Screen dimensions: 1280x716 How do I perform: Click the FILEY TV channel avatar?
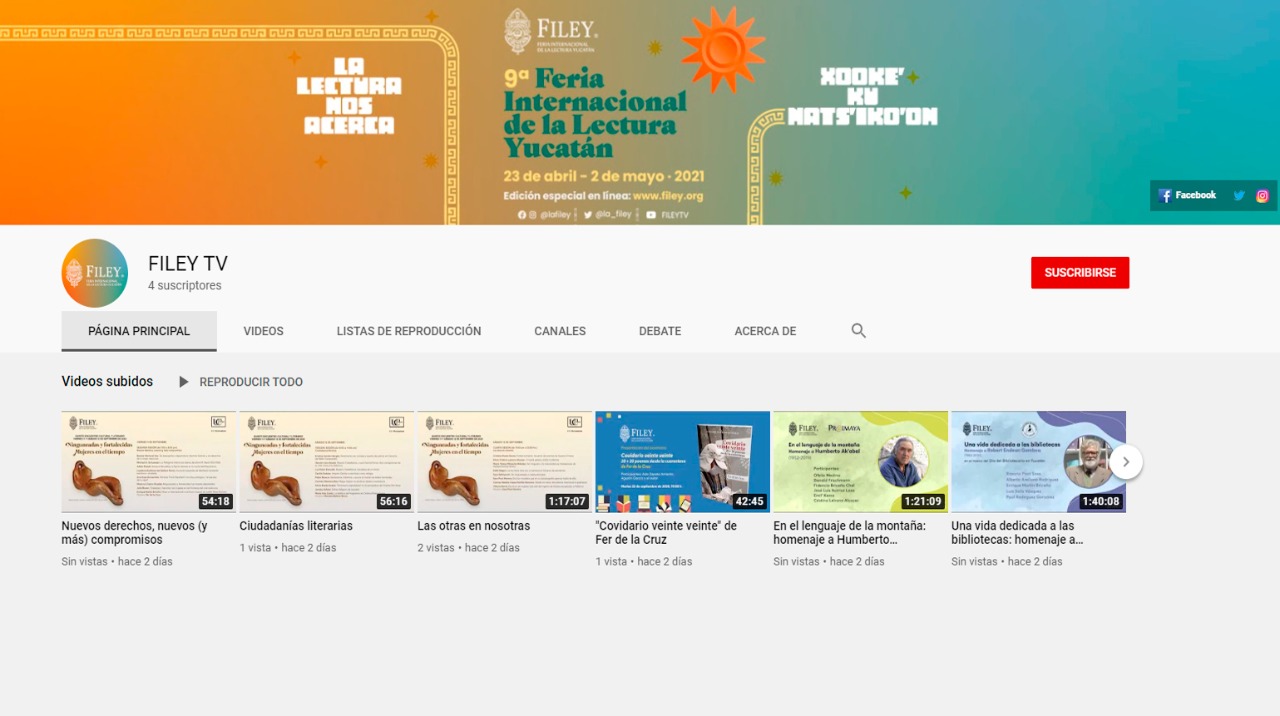pos(95,272)
